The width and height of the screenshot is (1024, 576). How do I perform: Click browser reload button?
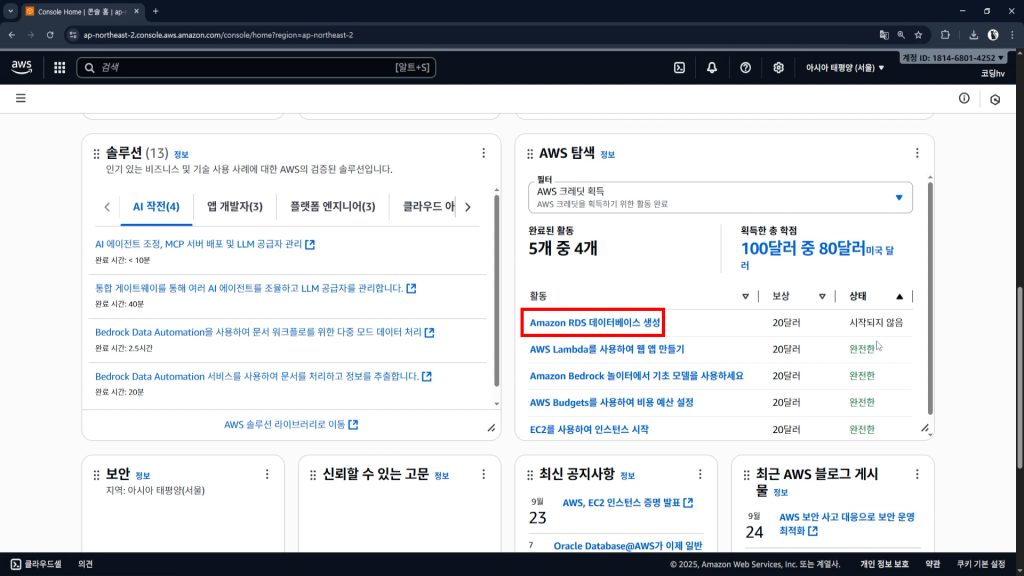tap(50, 35)
